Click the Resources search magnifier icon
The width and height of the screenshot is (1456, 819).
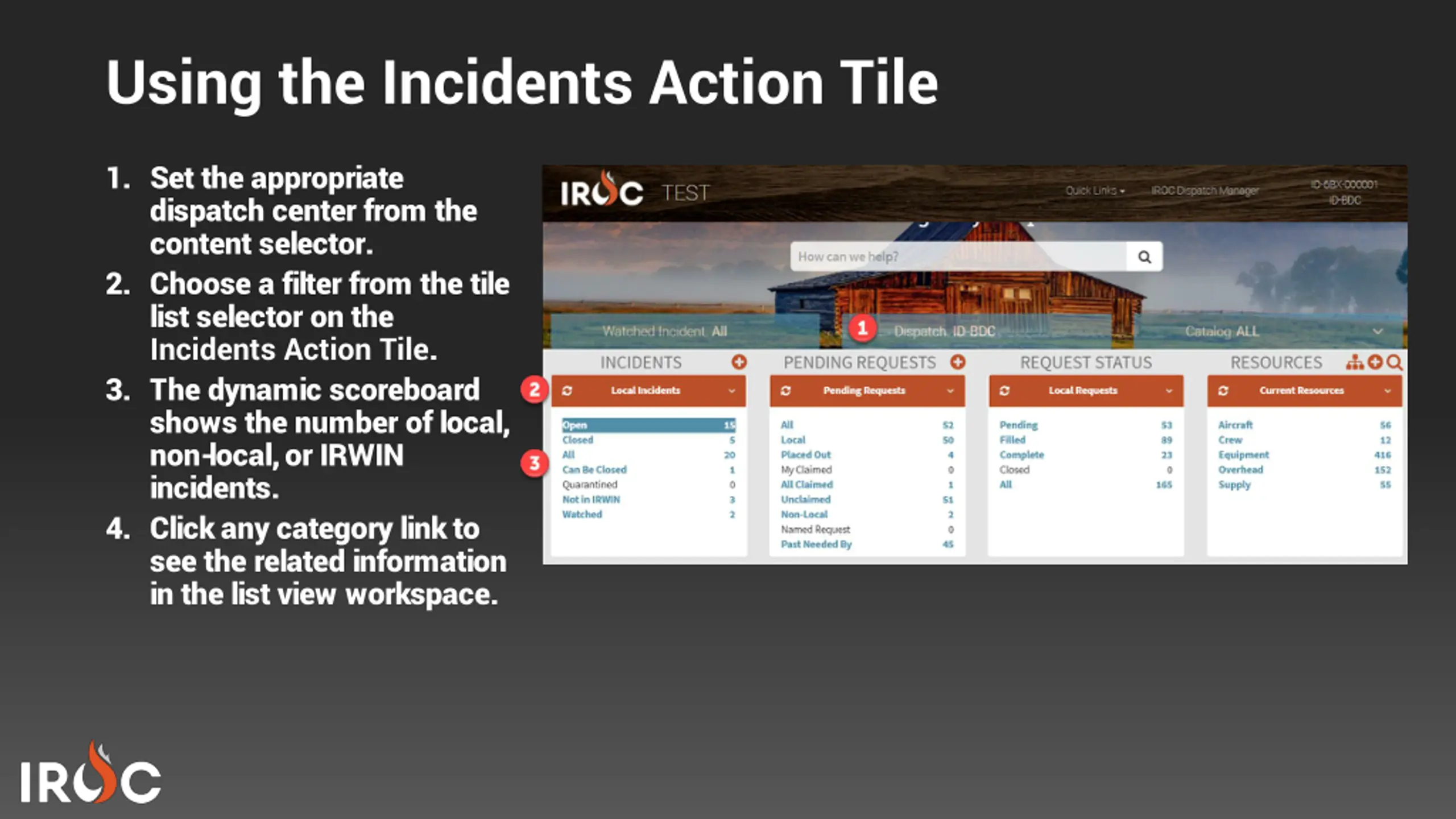point(1394,363)
